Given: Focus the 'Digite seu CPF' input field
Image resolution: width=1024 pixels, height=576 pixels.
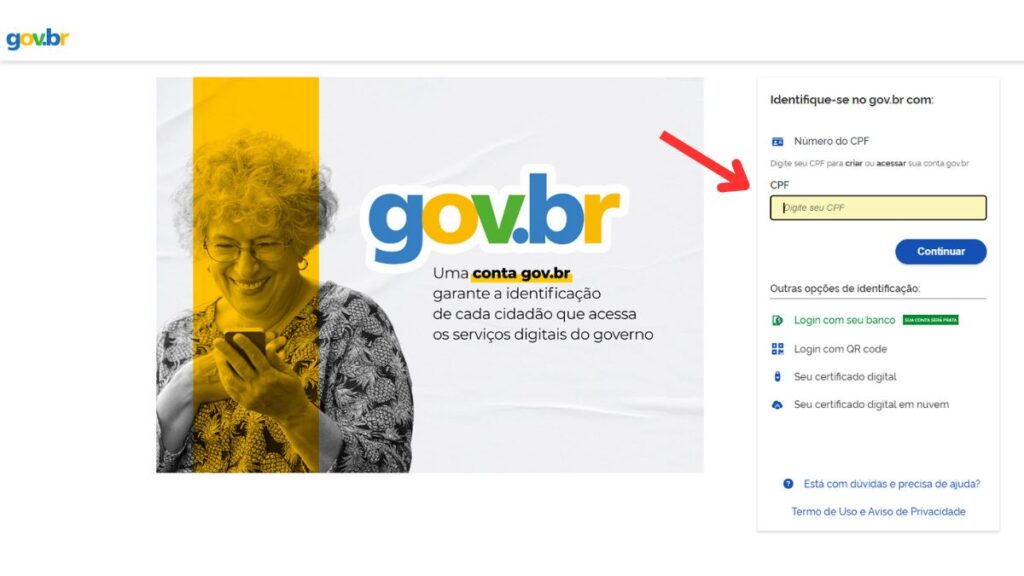Looking at the screenshot, I should point(878,208).
